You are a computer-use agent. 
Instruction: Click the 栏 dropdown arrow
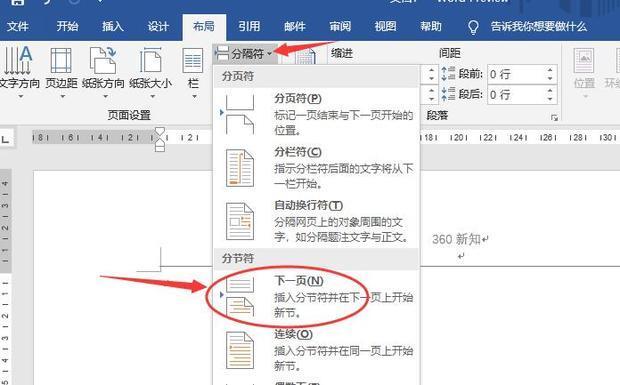(x=194, y=96)
